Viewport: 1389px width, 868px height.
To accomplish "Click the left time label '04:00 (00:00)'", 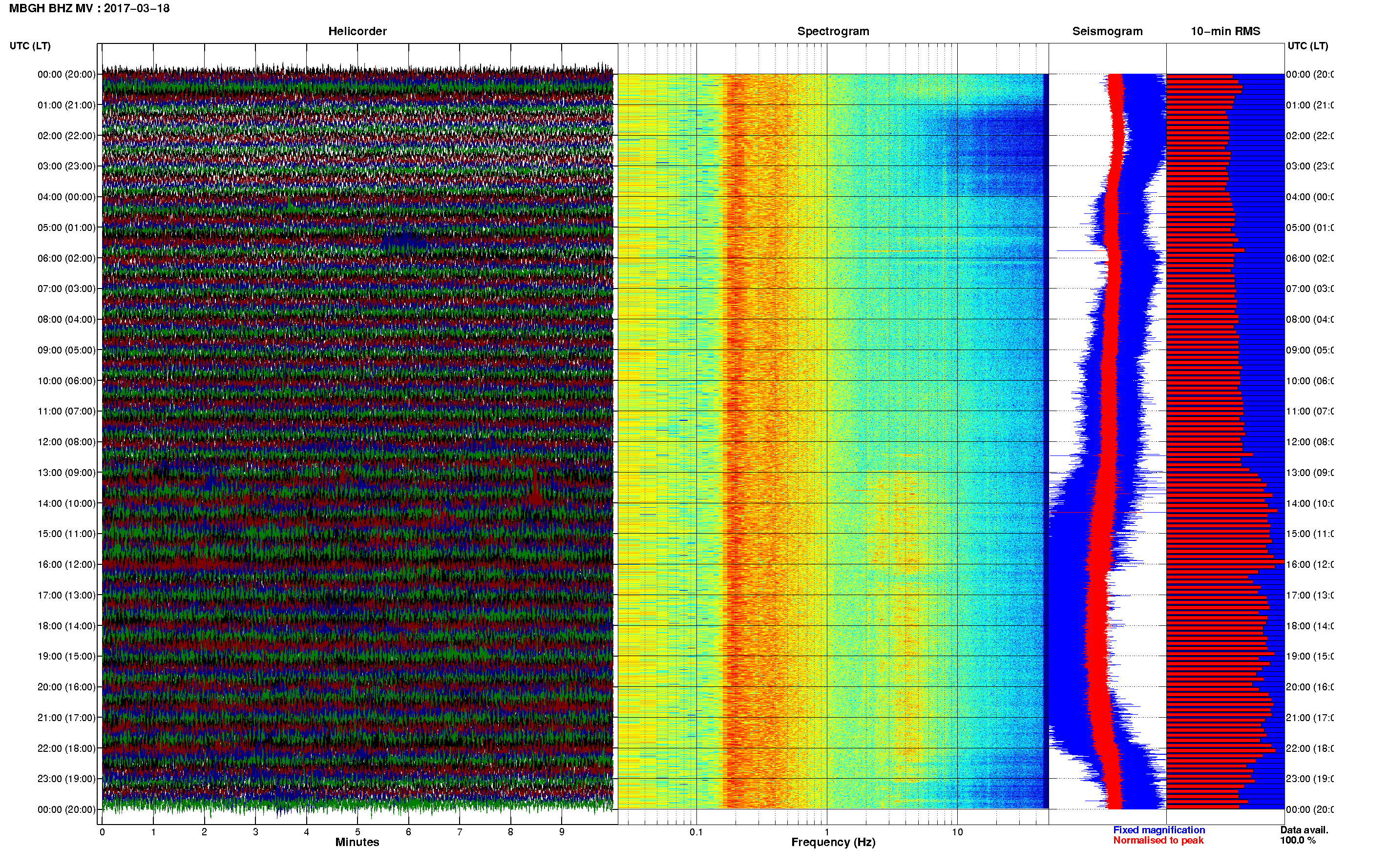I will [66, 197].
